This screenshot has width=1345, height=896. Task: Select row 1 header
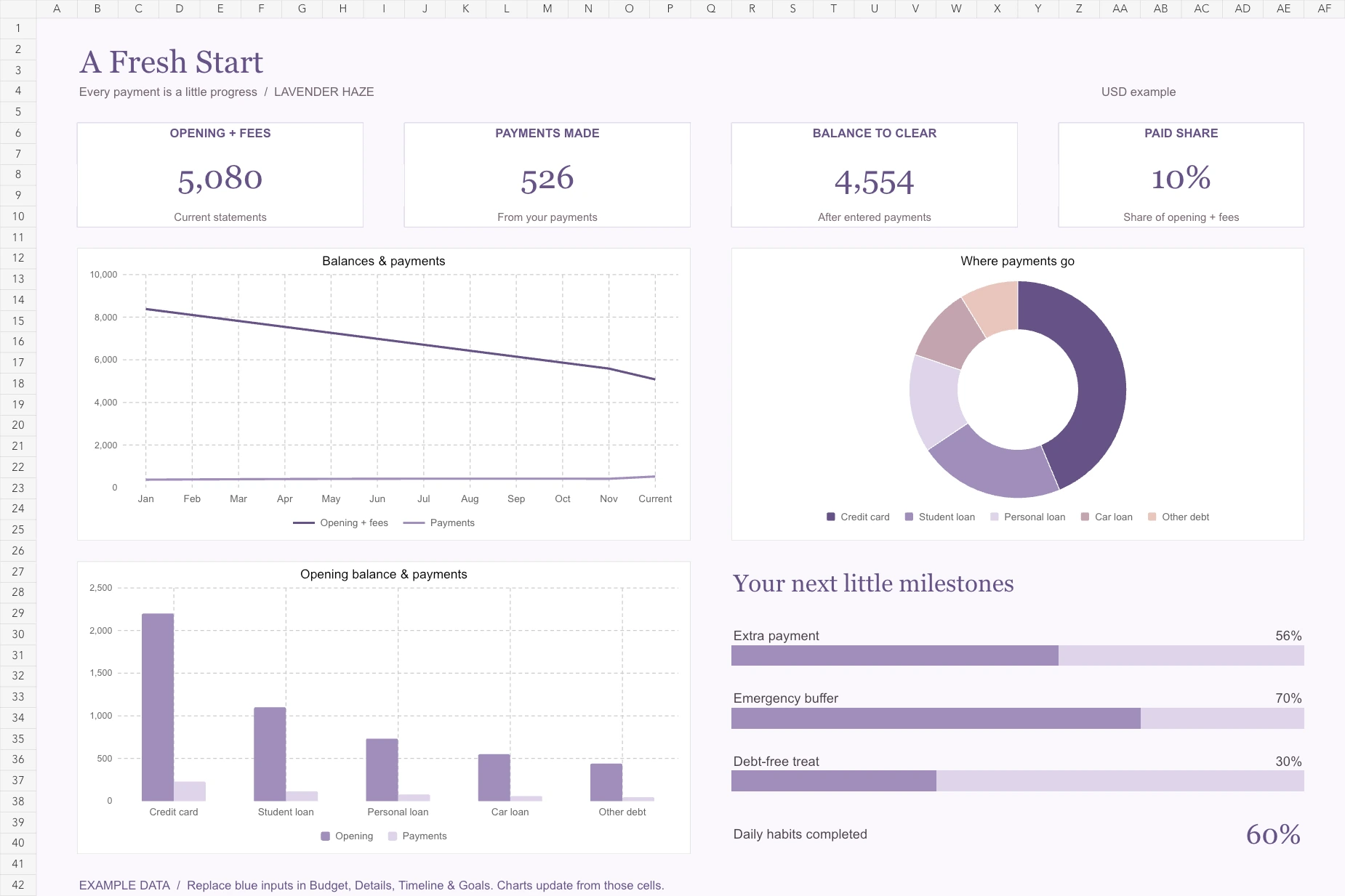[x=18, y=28]
